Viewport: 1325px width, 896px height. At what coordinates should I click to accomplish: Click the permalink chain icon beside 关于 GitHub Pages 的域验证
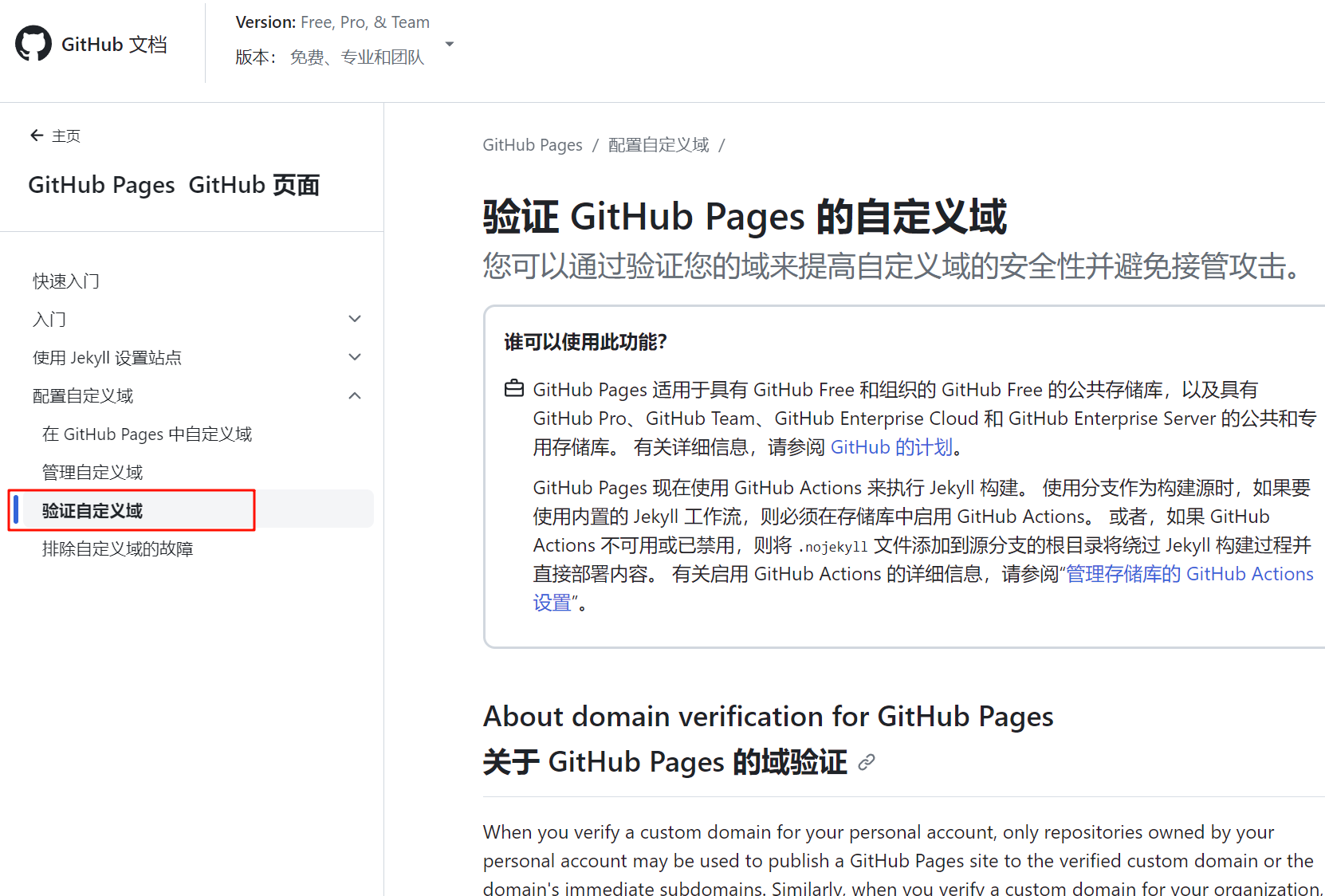click(x=867, y=763)
